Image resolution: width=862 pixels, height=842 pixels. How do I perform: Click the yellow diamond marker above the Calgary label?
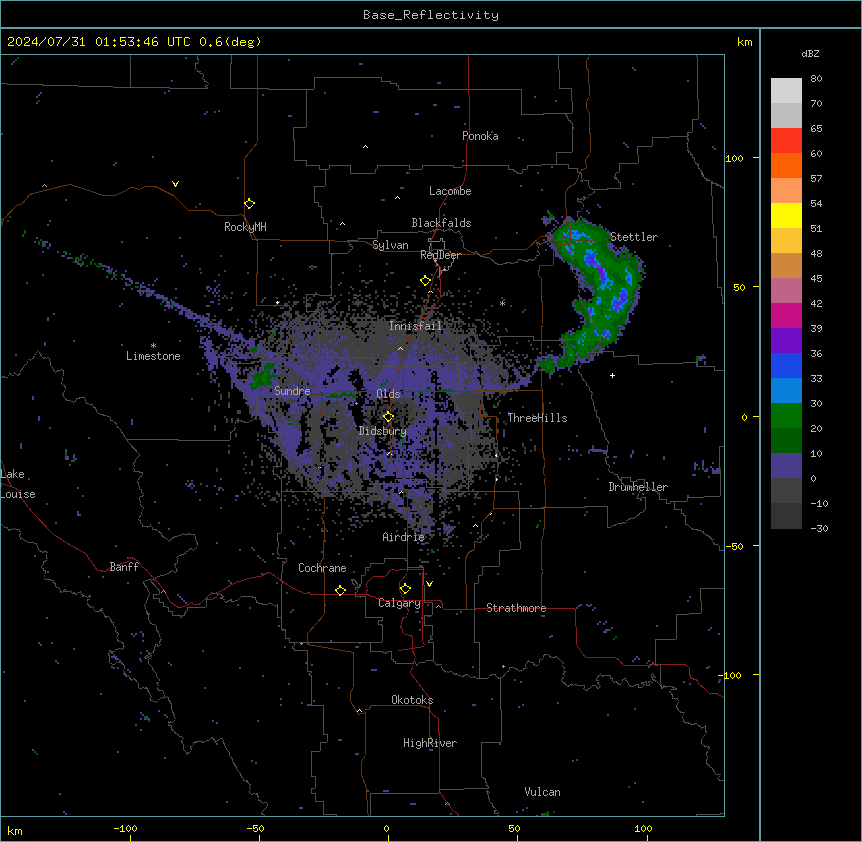[x=405, y=589]
